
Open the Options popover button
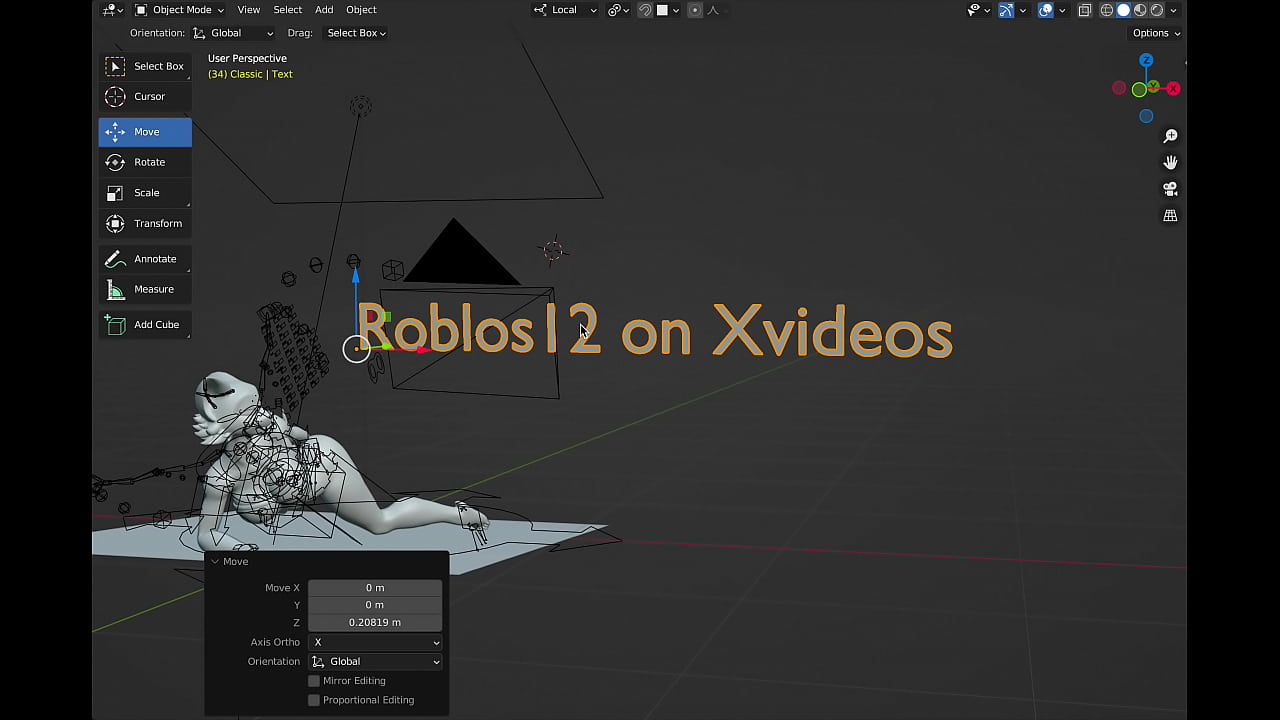point(1156,33)
